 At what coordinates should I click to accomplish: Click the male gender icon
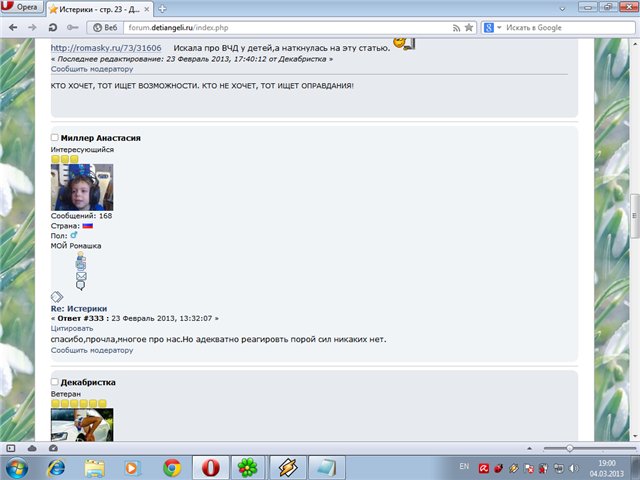coord(73,235)
